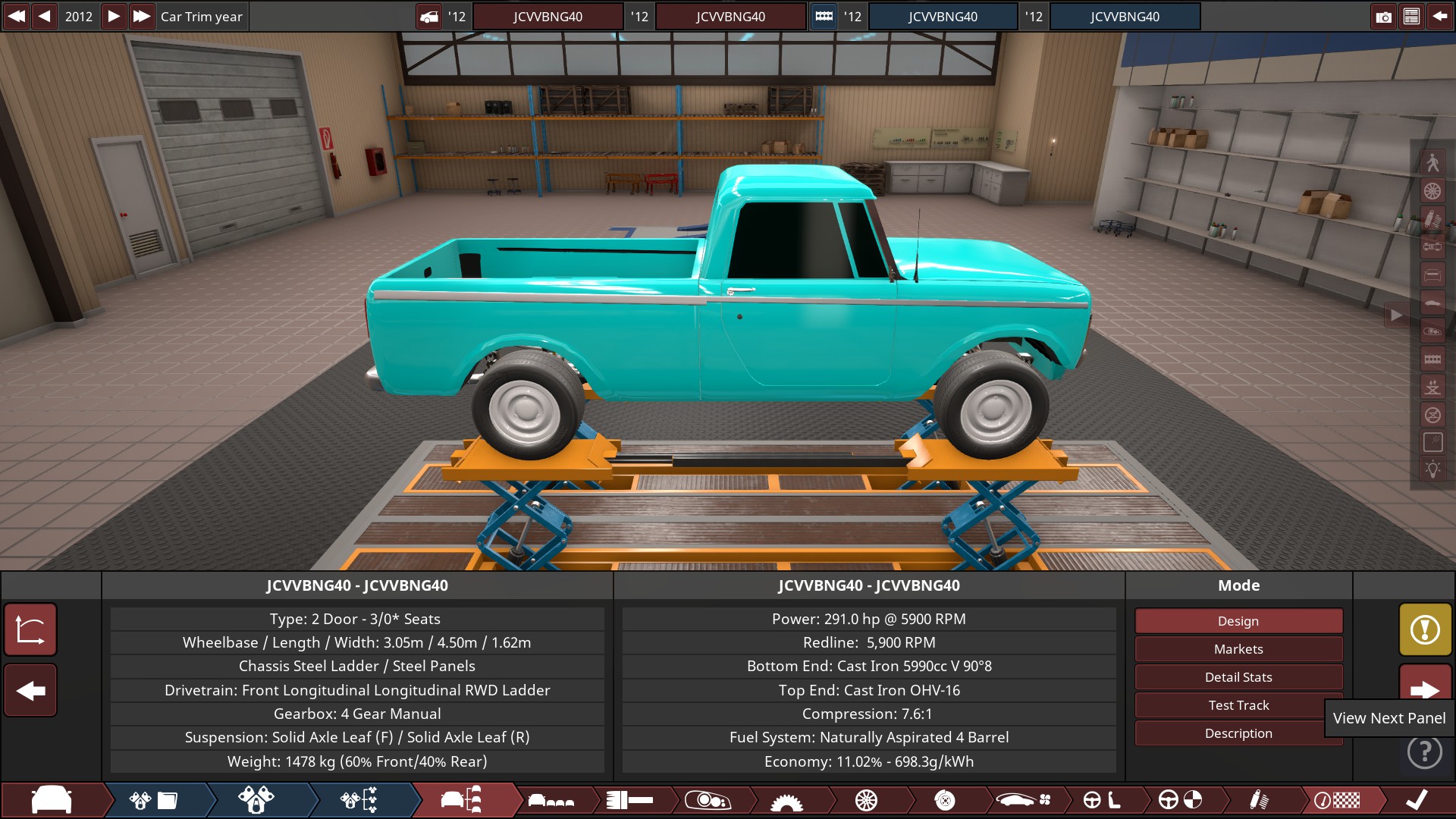Jump back to the earliest trim year
The width and height of the screenshot is (1456, 819).
pyautogui.click(x=16, y=16)
